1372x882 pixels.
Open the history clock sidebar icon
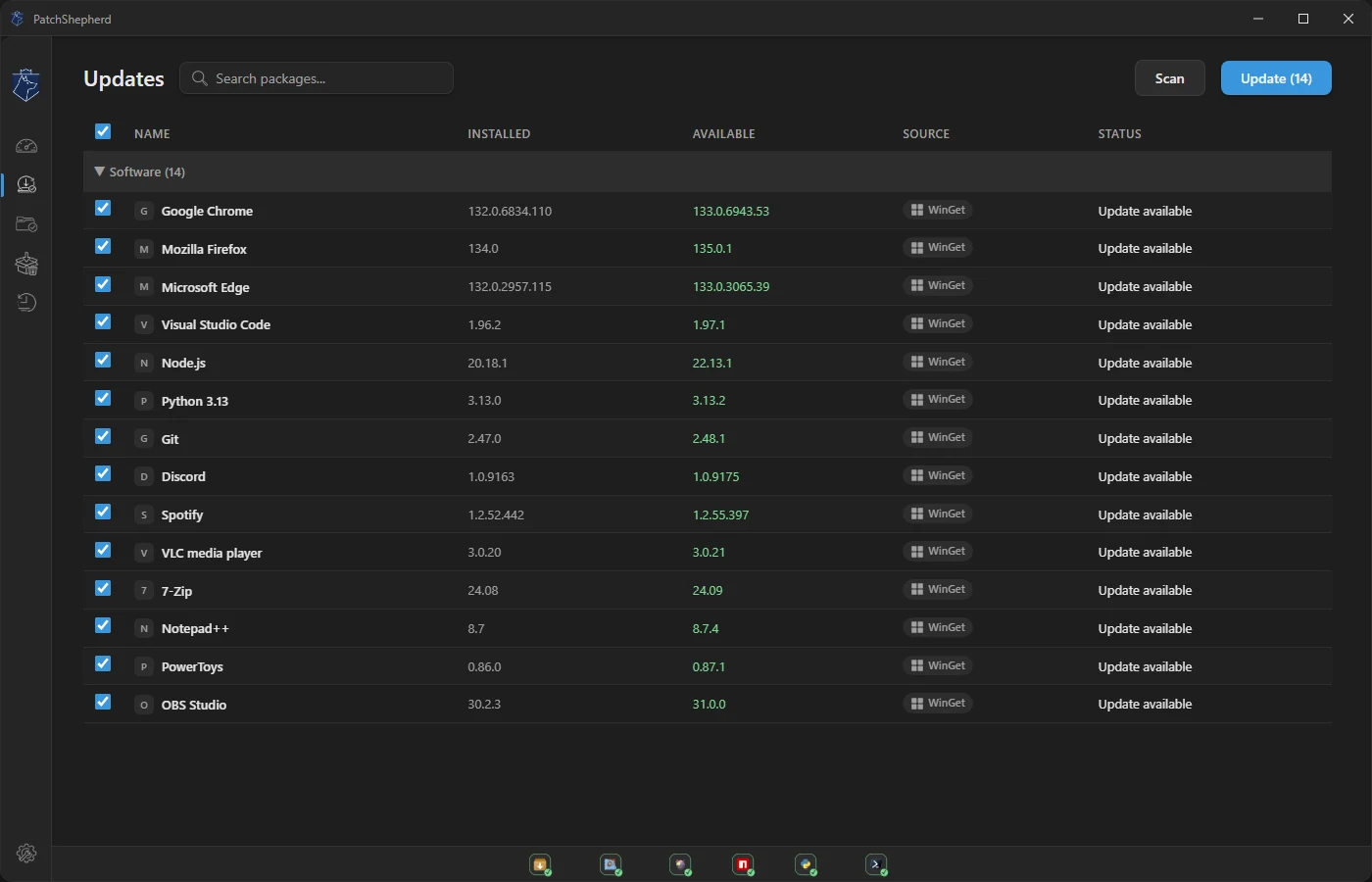point(26,303)
